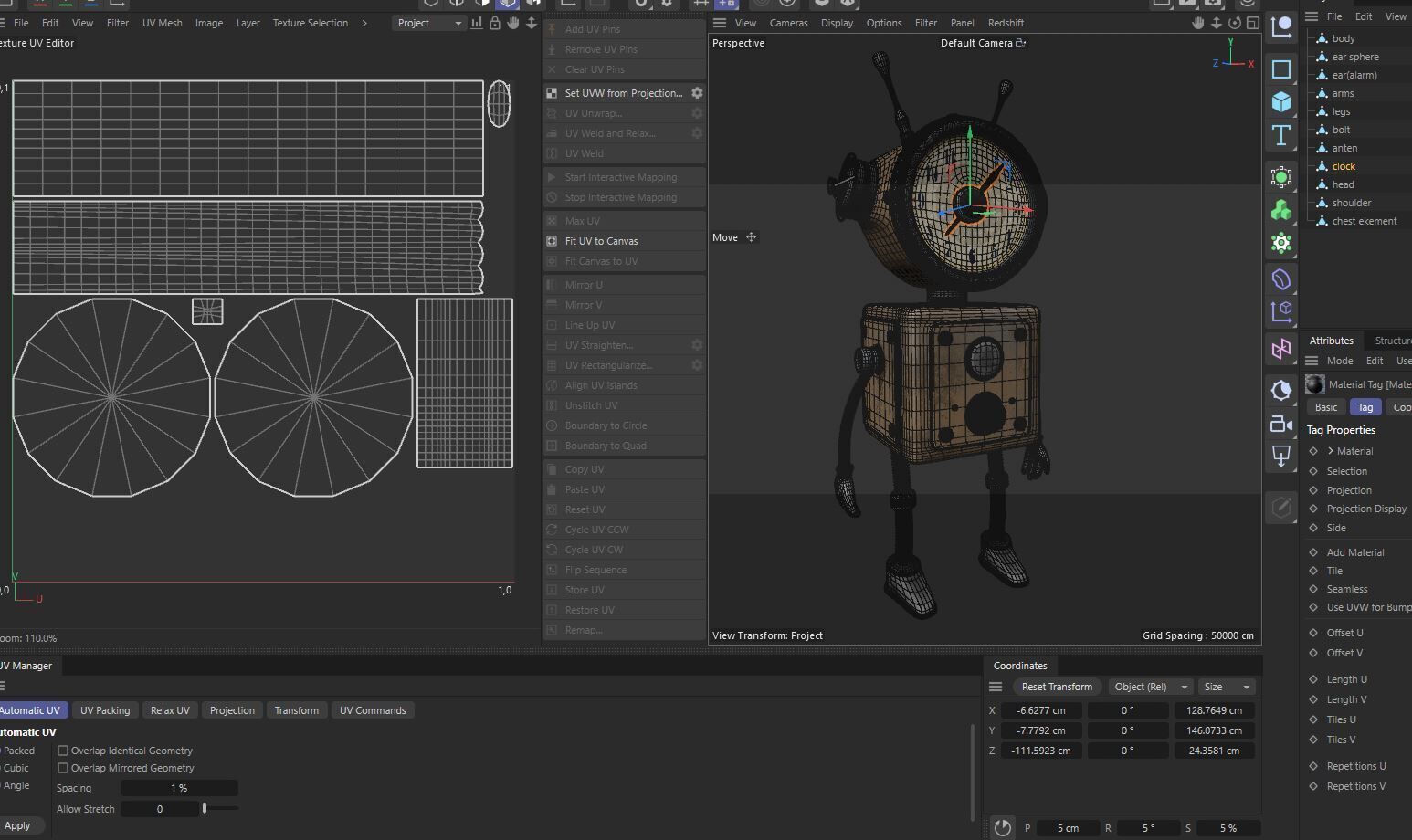Viewport: 1412px width, 840px height.
Task: Switch to the UV Commands tab
Action: click(x=373, y=710)
